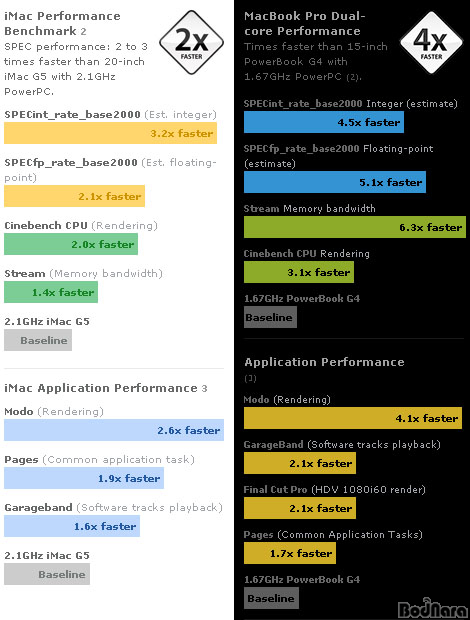Viewport: 470px width, 620px height.
Task: Click the Garageband 1.6x faster bar
Action: (x=72, y=526)
